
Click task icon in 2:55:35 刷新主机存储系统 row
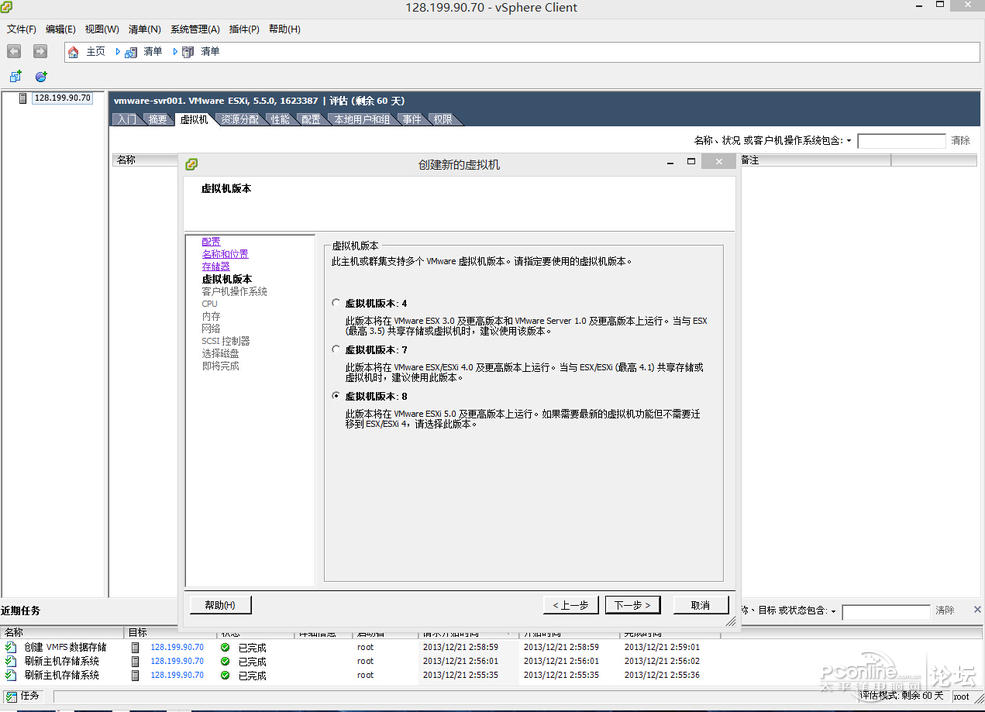[x=11, y=675]
